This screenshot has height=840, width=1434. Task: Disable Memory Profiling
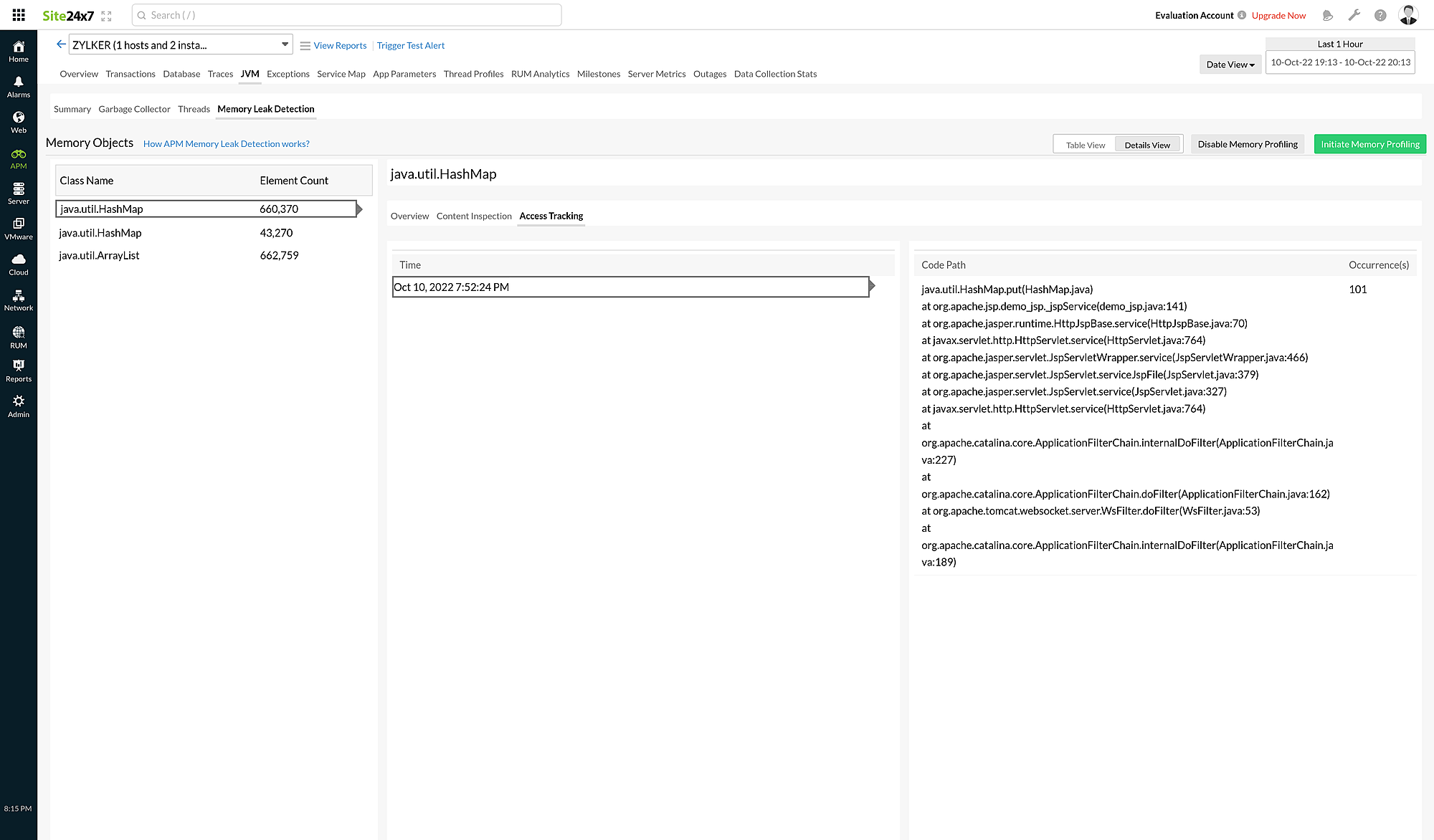pos(1248,143)
